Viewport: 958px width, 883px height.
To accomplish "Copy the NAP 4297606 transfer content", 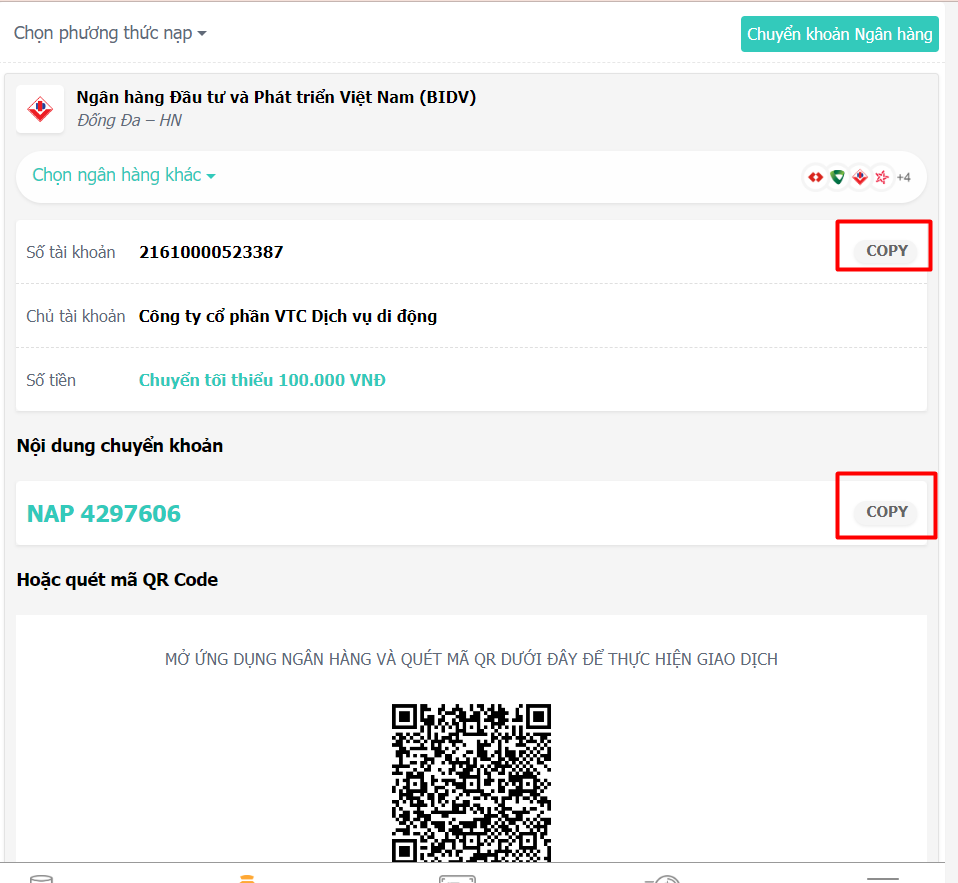I will coord(887,511).
